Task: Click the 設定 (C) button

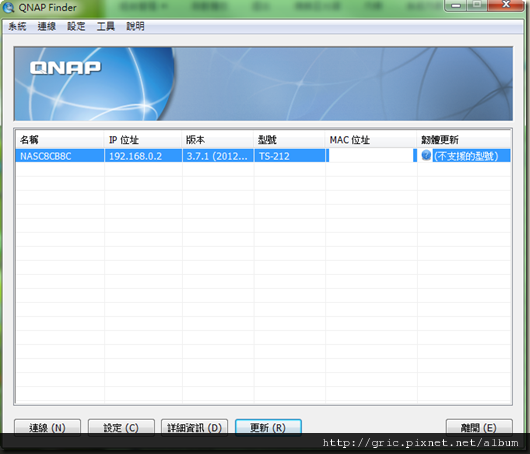Action: tap(121, 427)
